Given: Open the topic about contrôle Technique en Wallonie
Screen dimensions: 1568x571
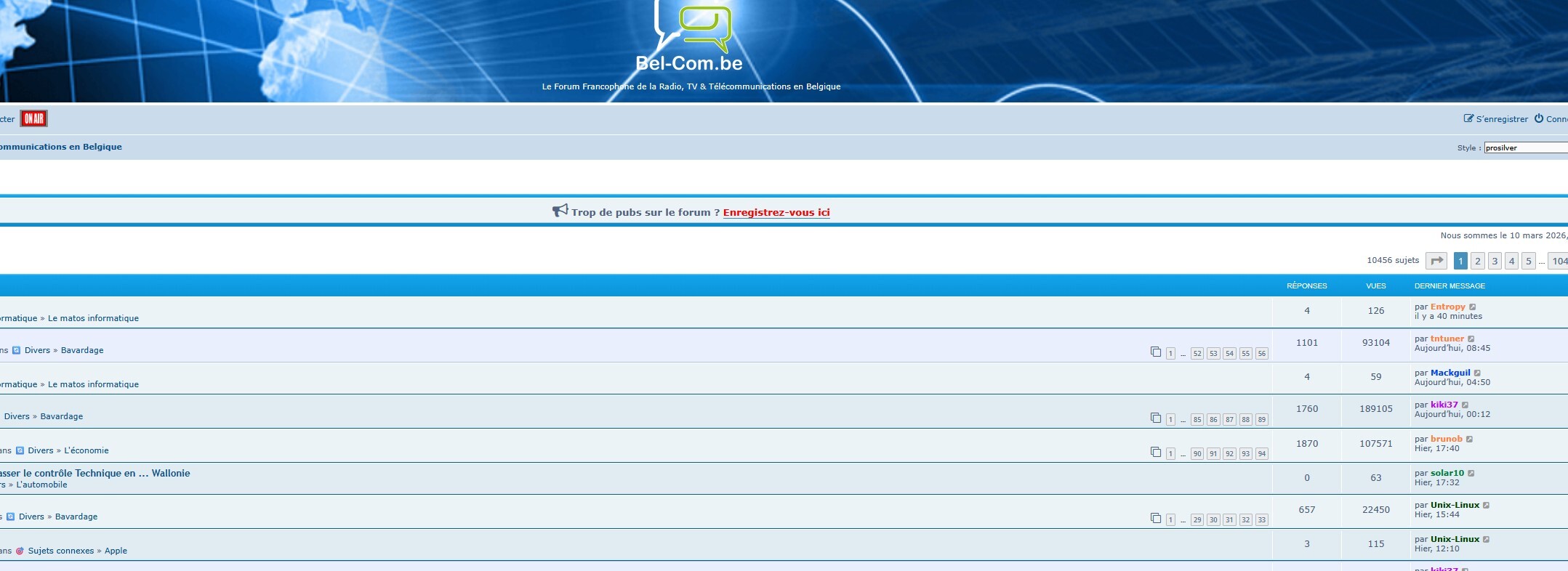Looking at the screenshot, I should pos(95,473).
